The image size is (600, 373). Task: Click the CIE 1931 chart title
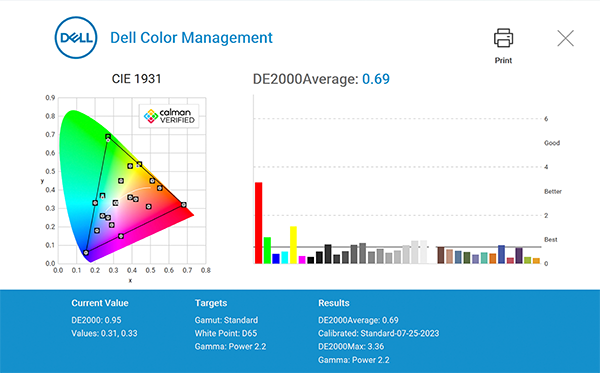coord(136,79)
